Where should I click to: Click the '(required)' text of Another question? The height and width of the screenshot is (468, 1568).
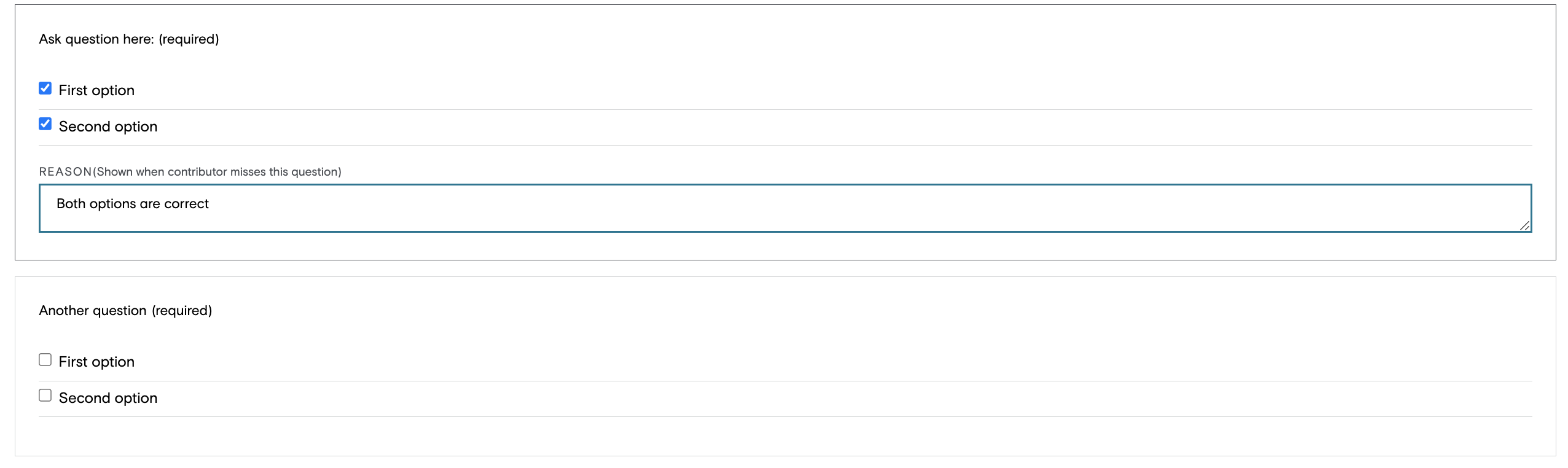[x=182, y=311]
